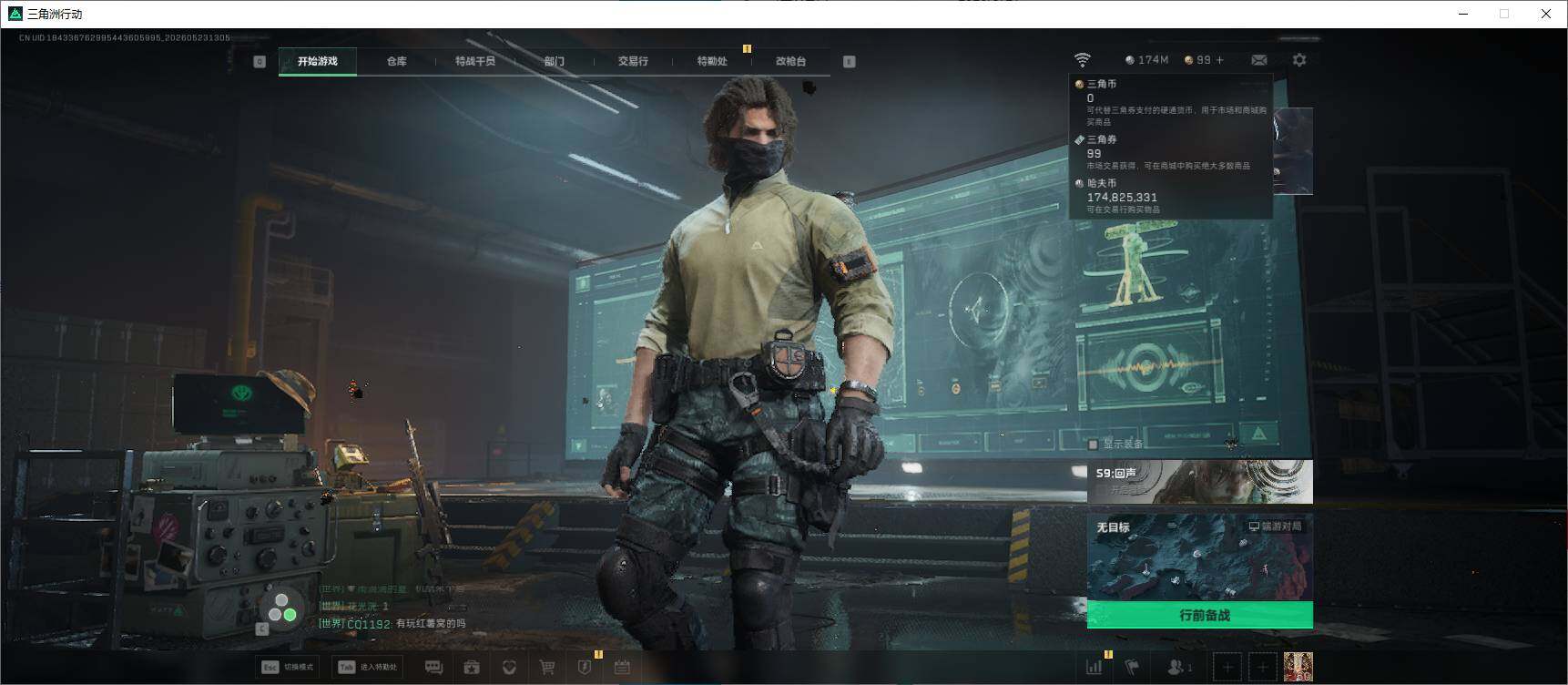Open the lightning shield badge icon
Viewport: 1568px width, 685px height.
point(585,668)
